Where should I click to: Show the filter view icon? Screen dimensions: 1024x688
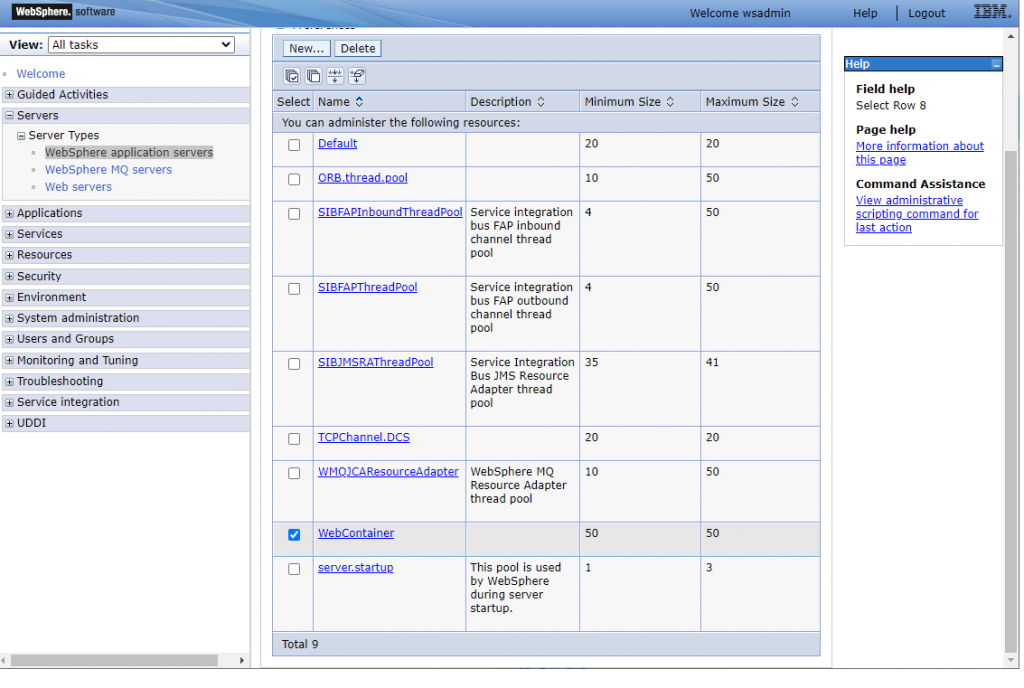point(335,76)
